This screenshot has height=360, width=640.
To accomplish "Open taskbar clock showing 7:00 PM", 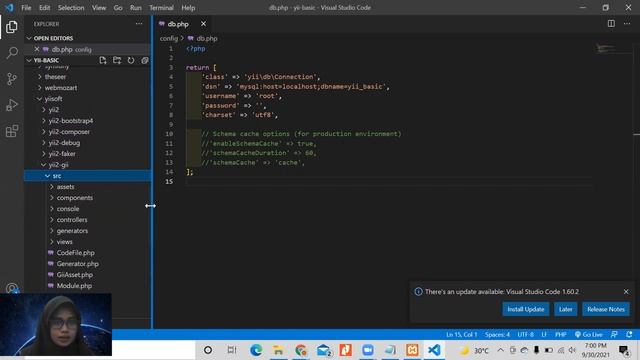I will [x=595, y=350].
